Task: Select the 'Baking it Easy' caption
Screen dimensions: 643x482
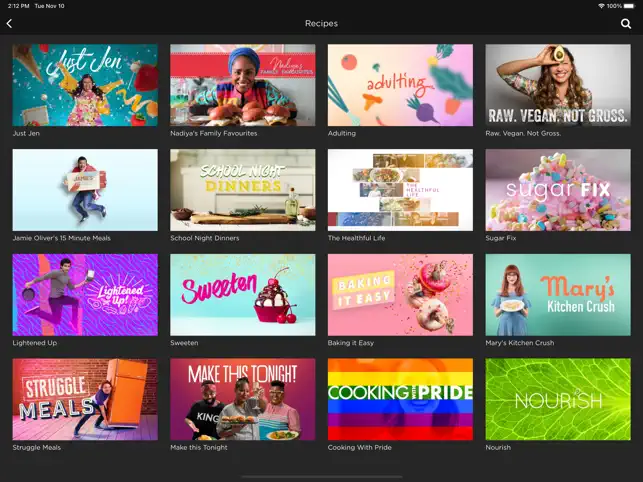Action: pyautogui.click(x=351, y=343)
